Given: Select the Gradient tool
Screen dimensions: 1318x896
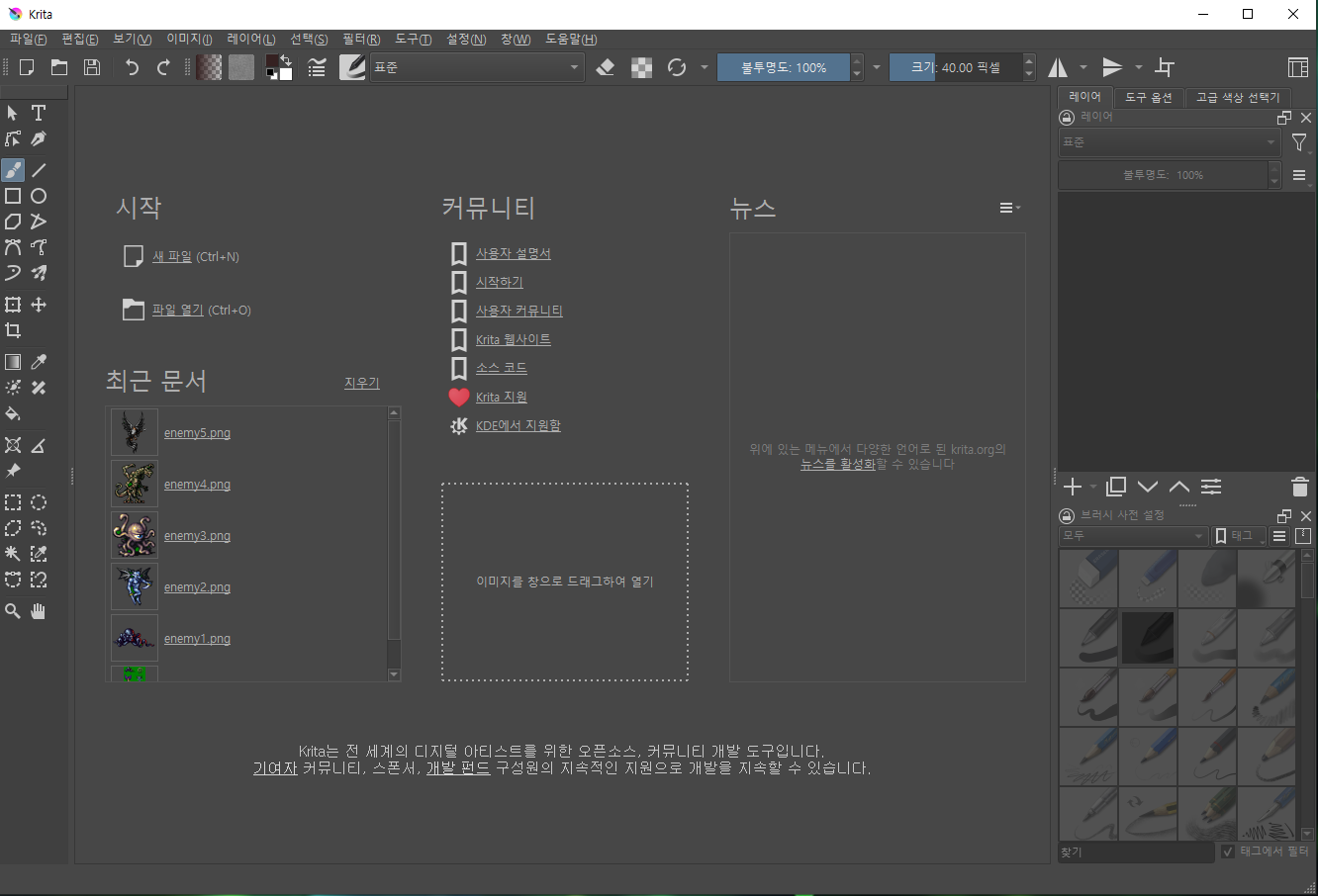Looking at the screenshot, I should pyautogui.click(x=13, y=362).
